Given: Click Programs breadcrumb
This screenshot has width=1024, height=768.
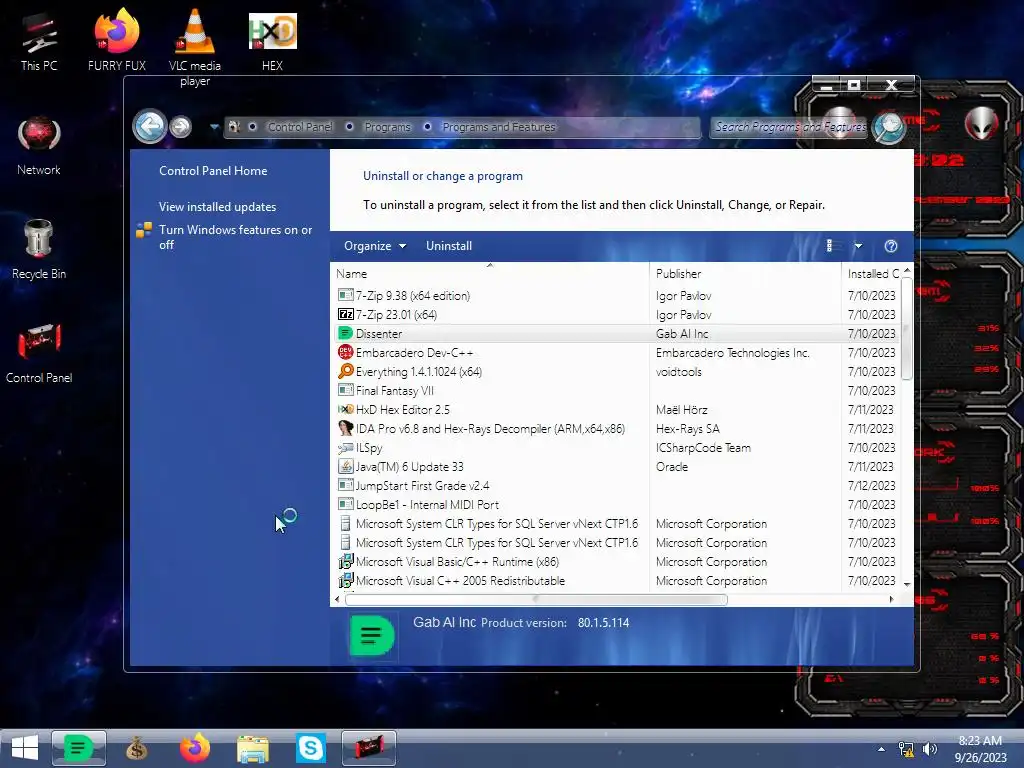Looking at the screenshot, I should pyautogui.click(x=387, y=127).
